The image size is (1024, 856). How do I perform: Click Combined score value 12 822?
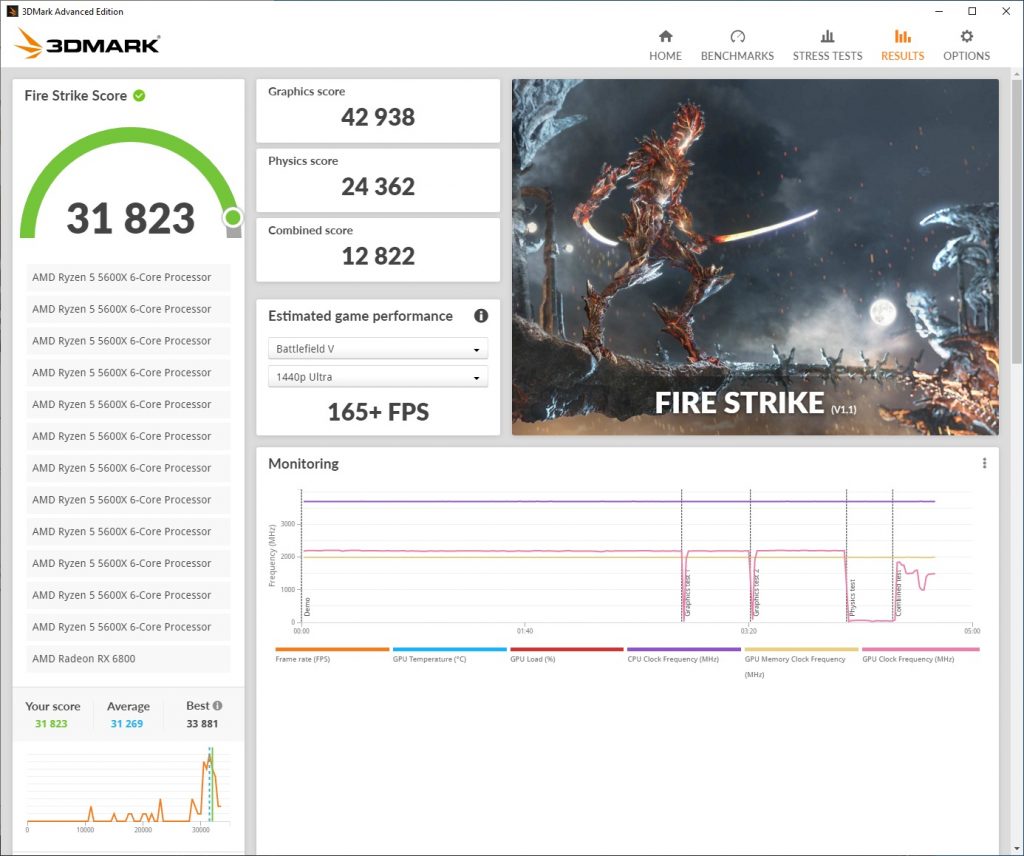377,256
